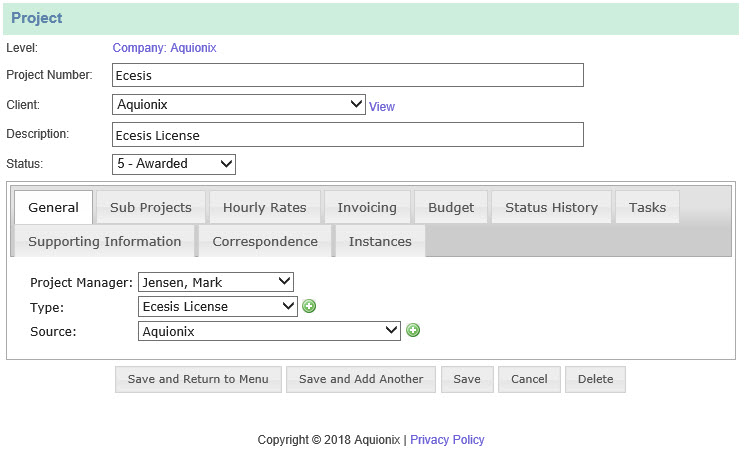The image size is (744, 460).
Task: Open the Privacy Policy link
Action: click(447, 440)
